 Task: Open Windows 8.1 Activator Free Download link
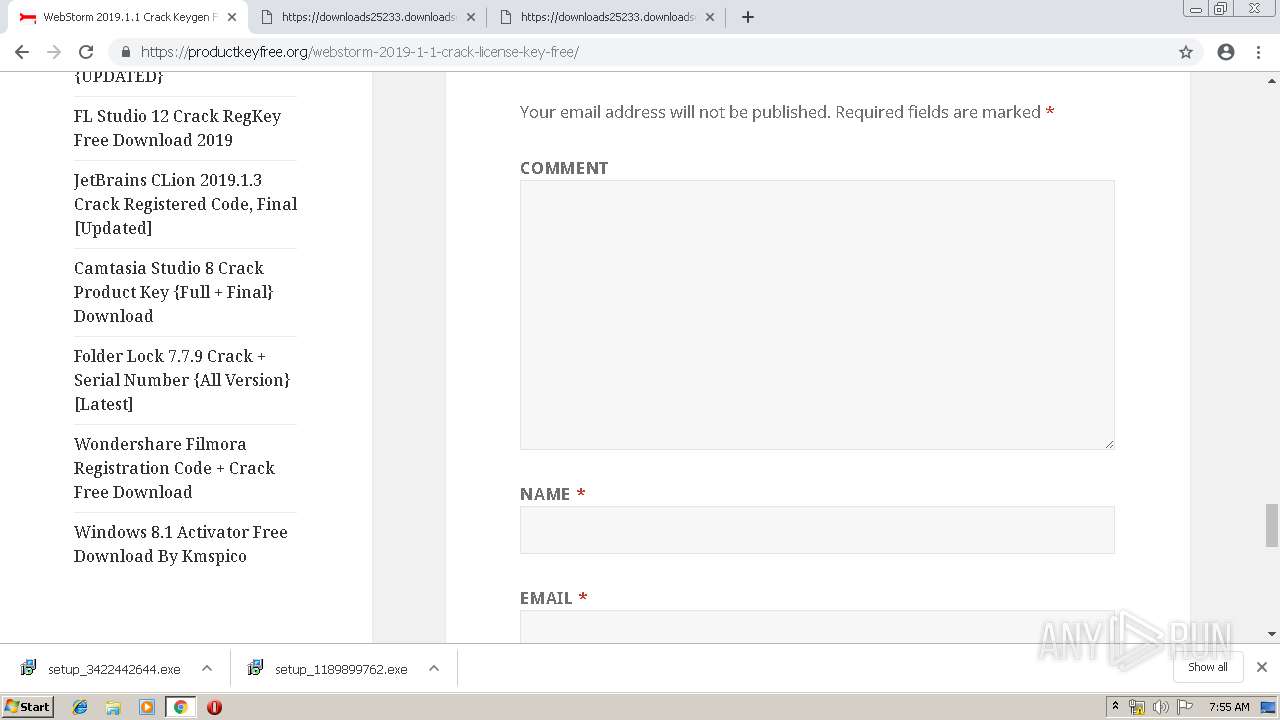(180, 544)
